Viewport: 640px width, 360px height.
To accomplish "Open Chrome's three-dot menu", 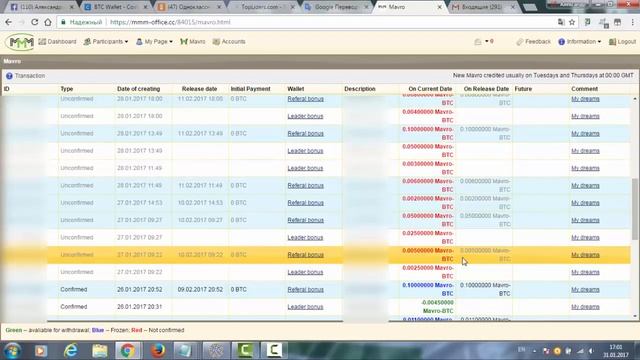I will (633, 22).
